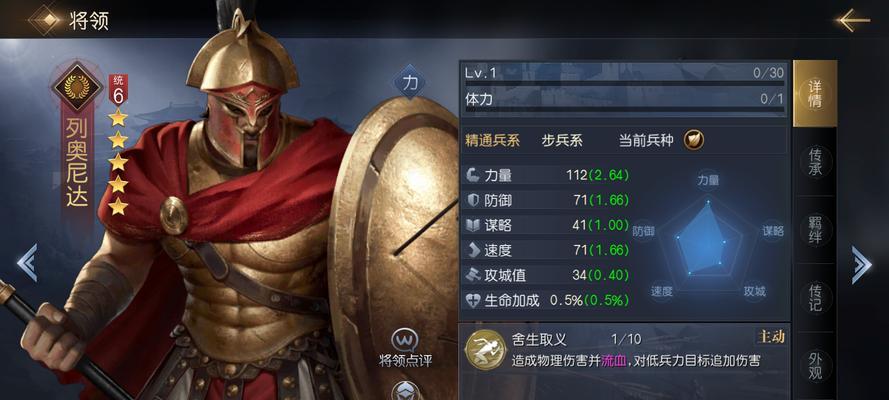The width and height of the screenshot is (889, 400).
Task: Select the 详情 tab
Action: click(x=815, y=94)
